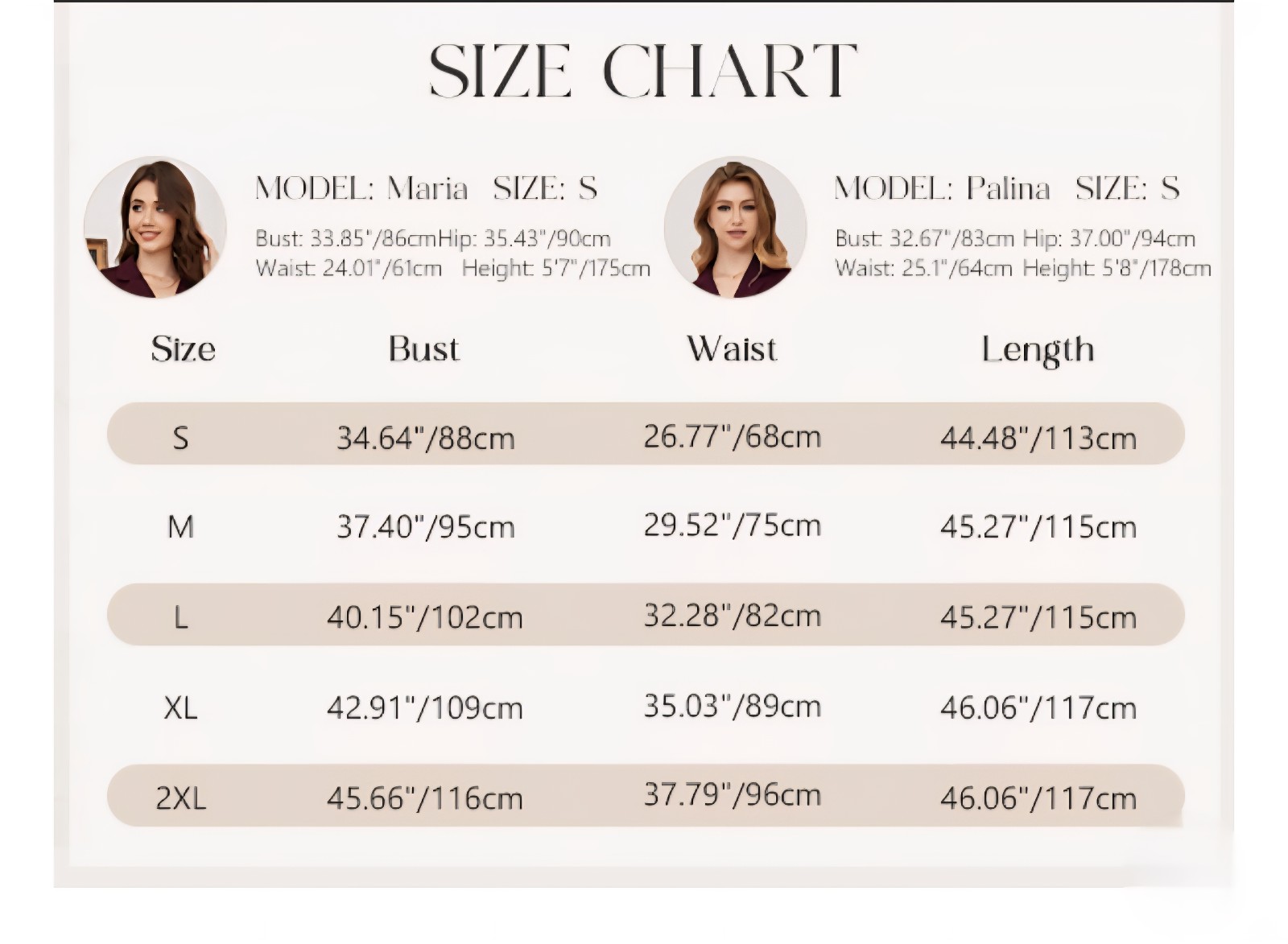
Task: Click waist value 37.79"/96cm
Action: tap(732, 795)
